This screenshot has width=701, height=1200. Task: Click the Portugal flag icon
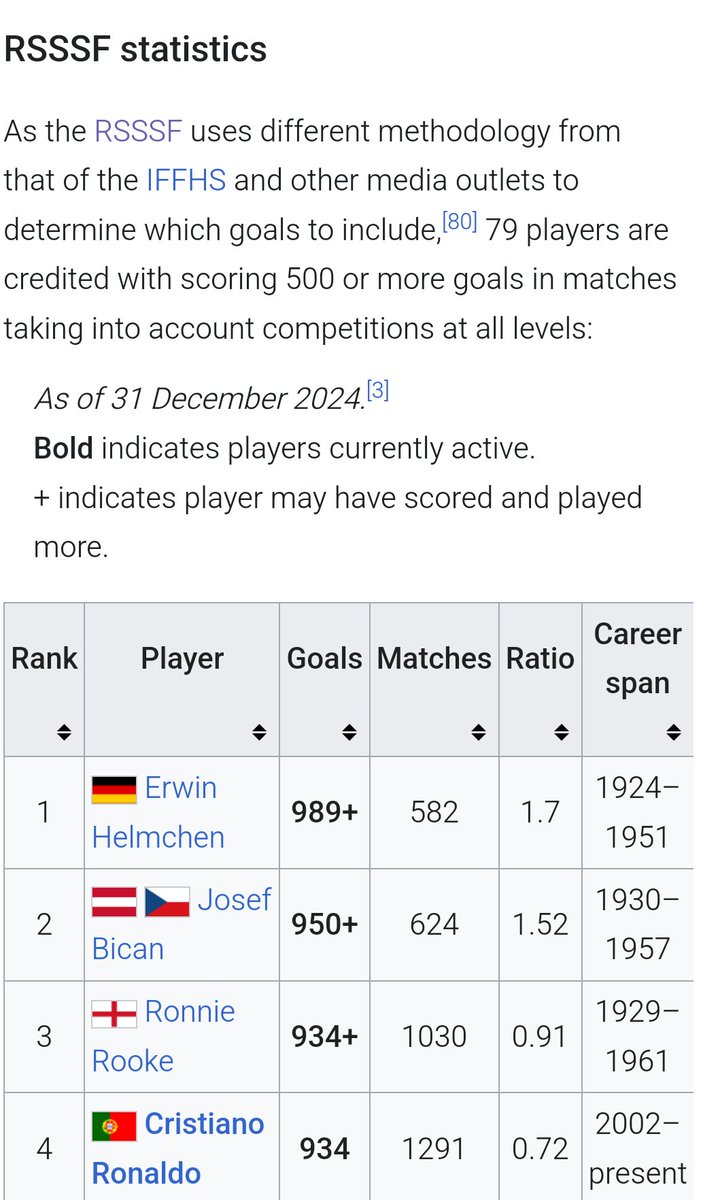[114, 1127]
